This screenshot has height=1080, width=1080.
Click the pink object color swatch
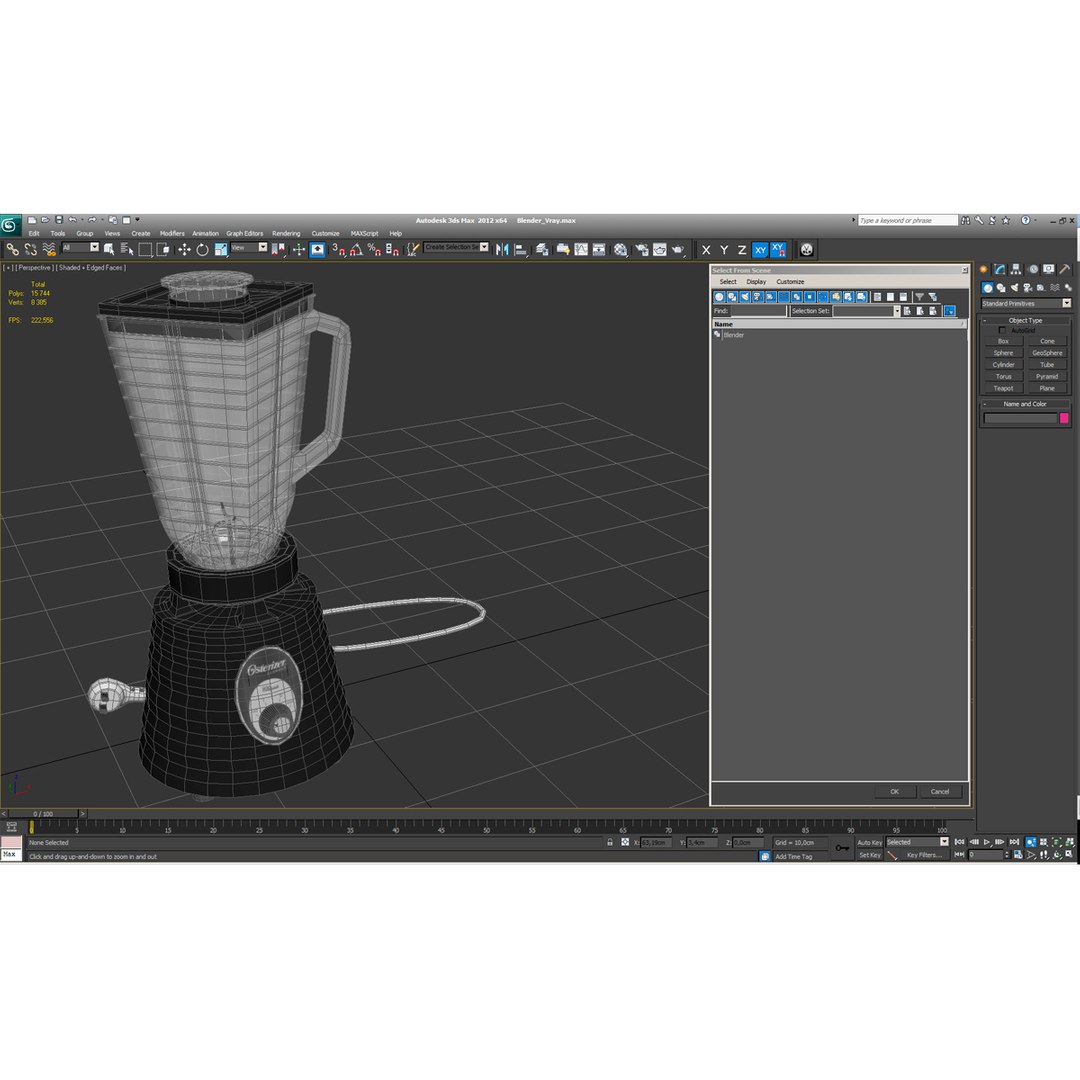(1064, 418)
